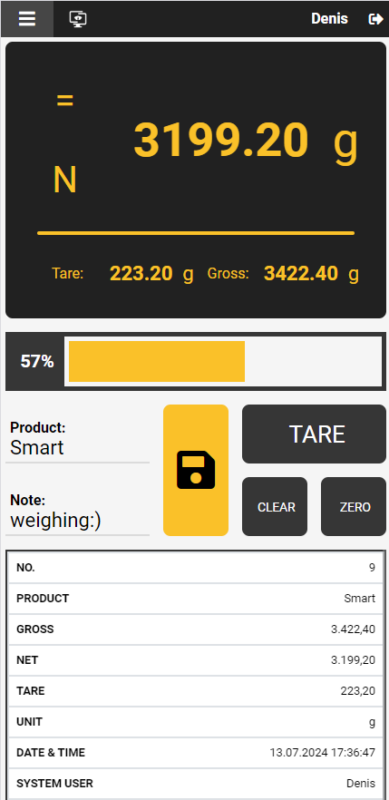Viewport: 389px width, 800px height.
Task: Click the remote display monitor icon
Action: tap(78, 19)
